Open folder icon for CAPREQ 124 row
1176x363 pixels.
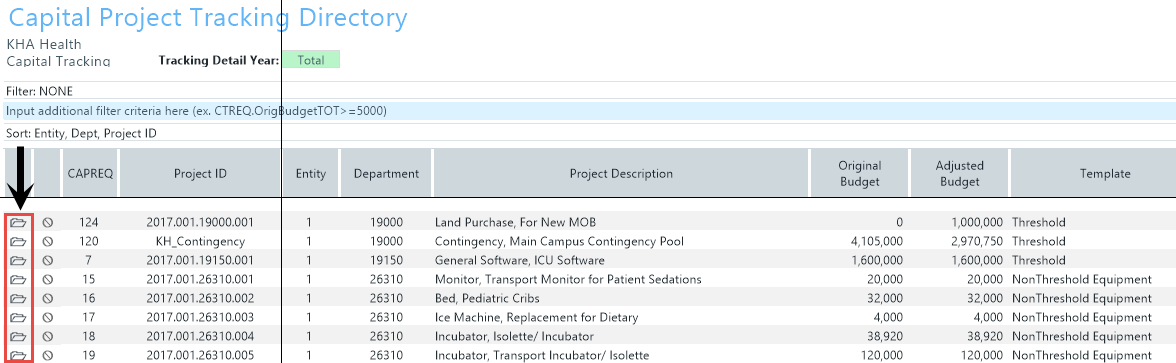pos(19,222)
